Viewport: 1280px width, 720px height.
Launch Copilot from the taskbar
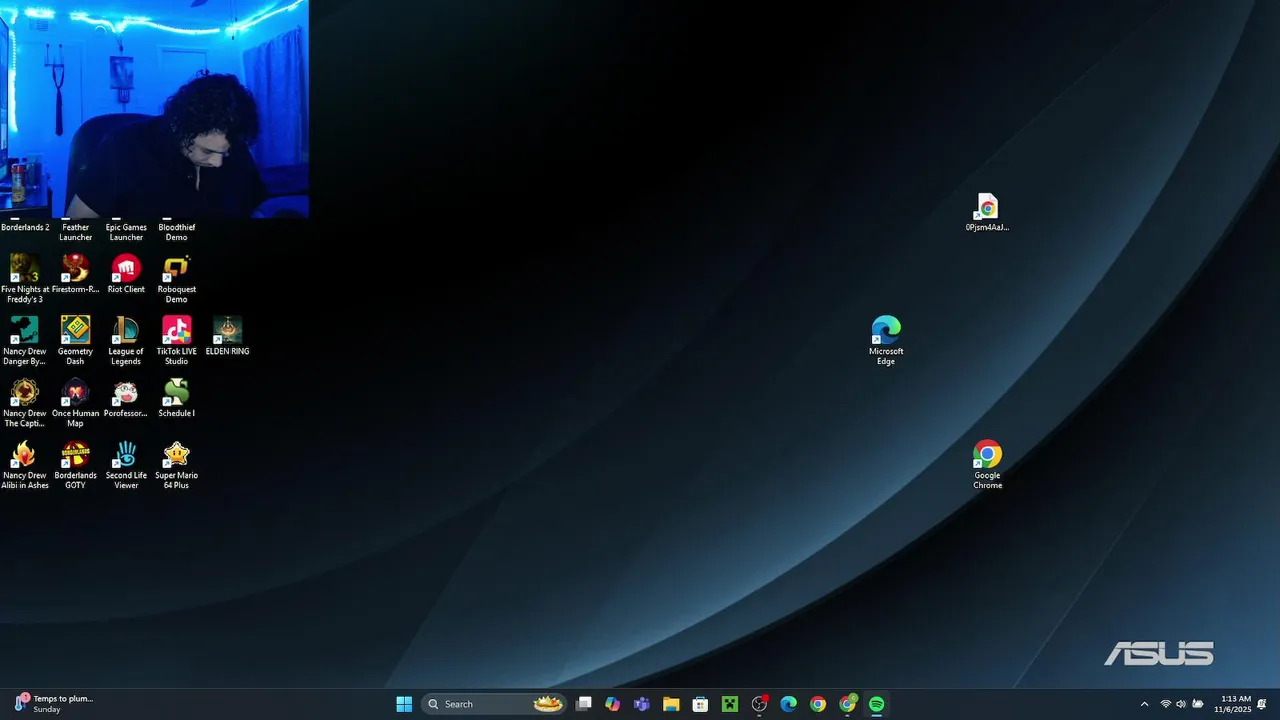point(613,704)
